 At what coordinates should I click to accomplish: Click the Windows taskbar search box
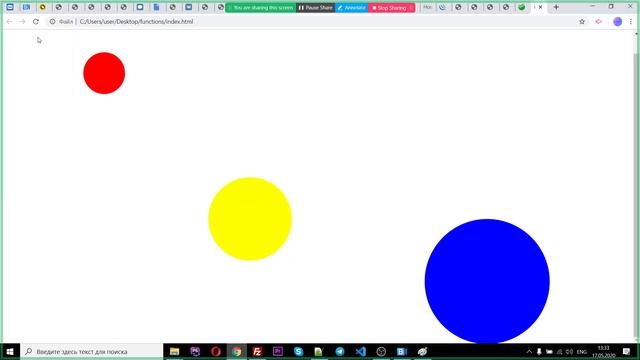pyautogui.click(x=92, y=351)
